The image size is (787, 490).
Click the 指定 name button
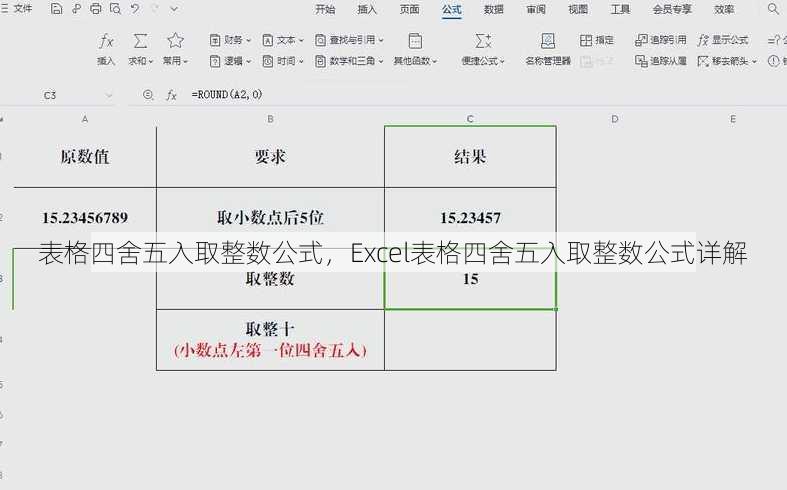[597, 40]
